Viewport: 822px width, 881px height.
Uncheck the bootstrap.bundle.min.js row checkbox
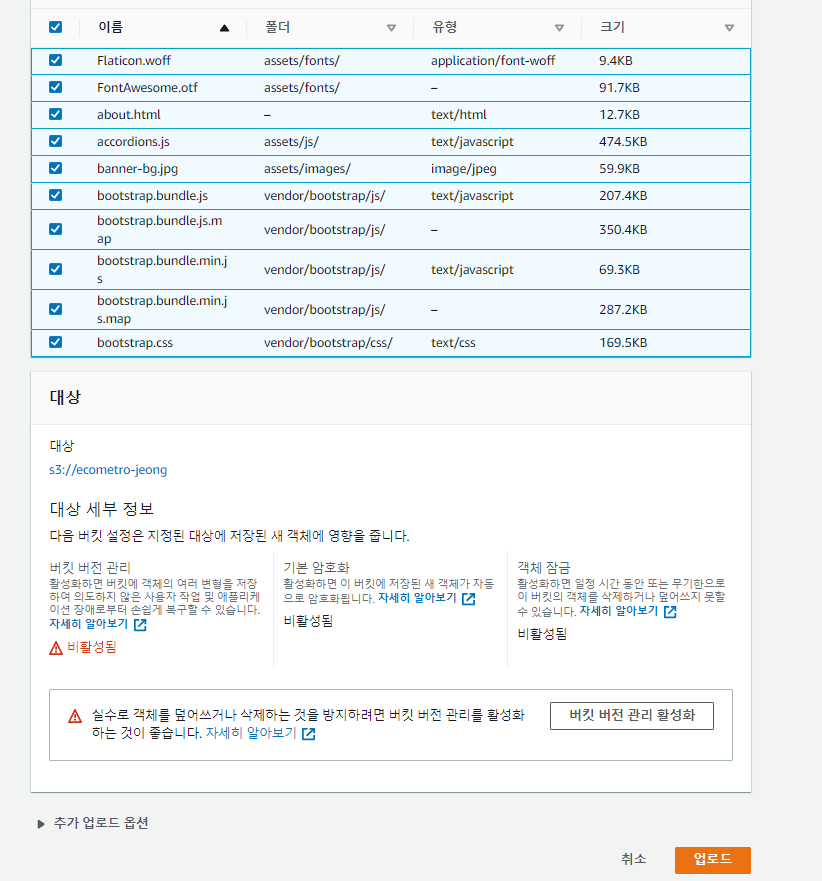tap(55, 269)
